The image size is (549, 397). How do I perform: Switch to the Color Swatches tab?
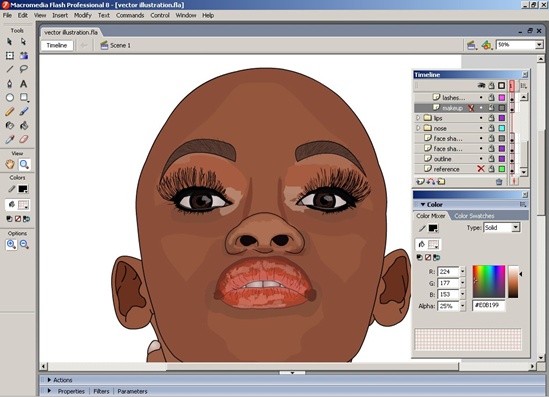tap(474, 216)
